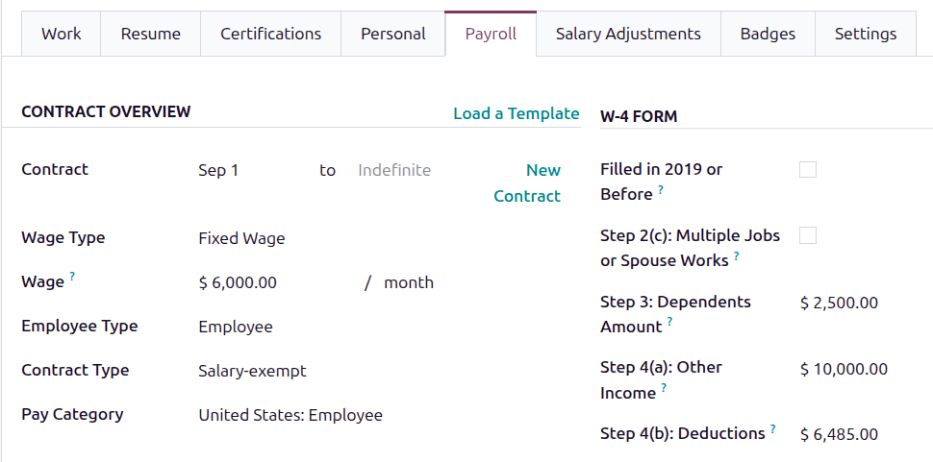Enable Step 2(c) Multiple Jobs checkbox
The image size is (933, 462).
click(x=808, y=236)
